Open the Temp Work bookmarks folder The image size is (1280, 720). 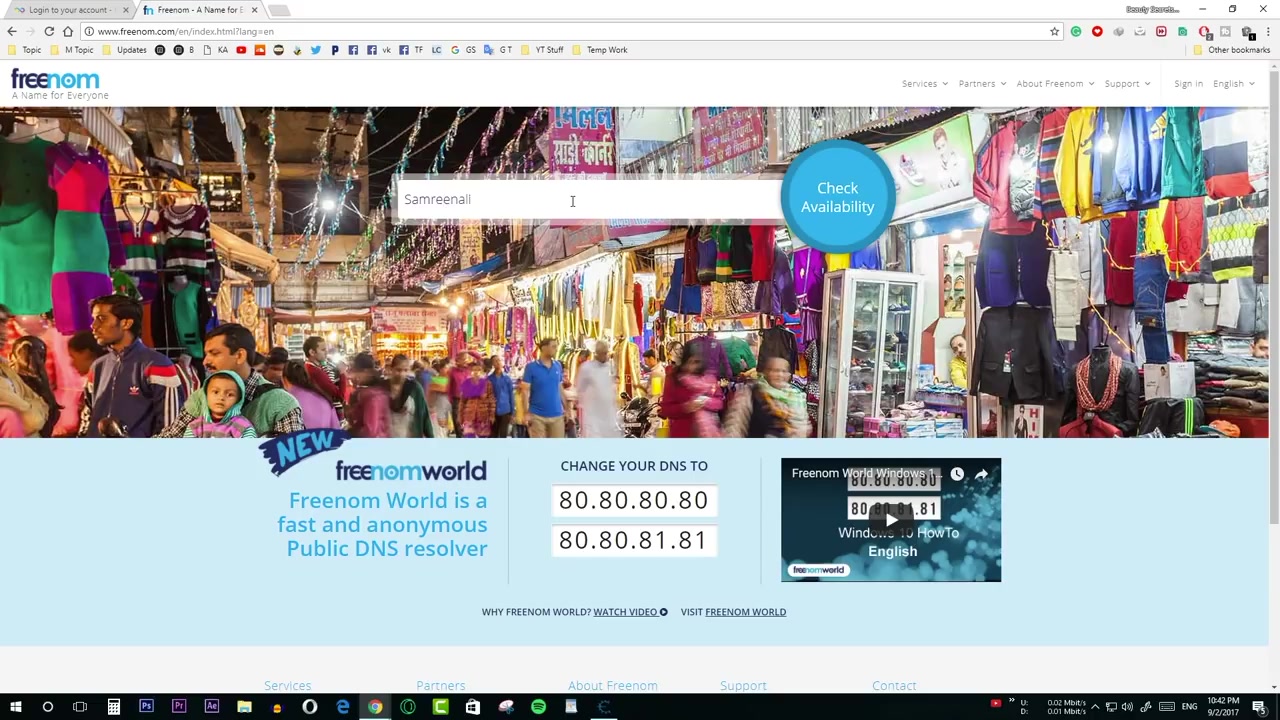tap(600, 50)
